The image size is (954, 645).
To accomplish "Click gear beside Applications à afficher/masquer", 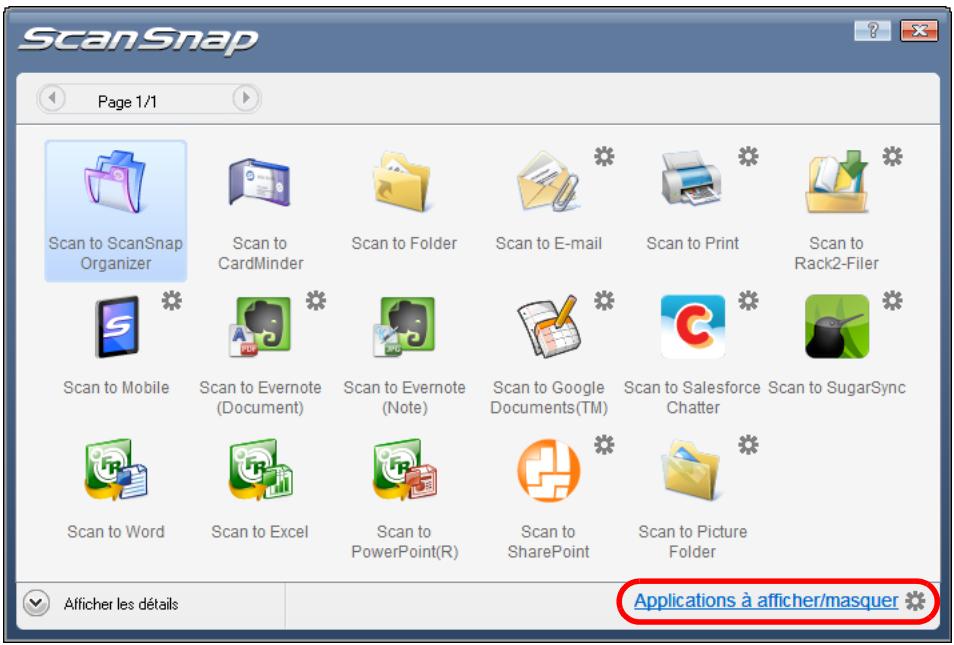I will (915, 601).
